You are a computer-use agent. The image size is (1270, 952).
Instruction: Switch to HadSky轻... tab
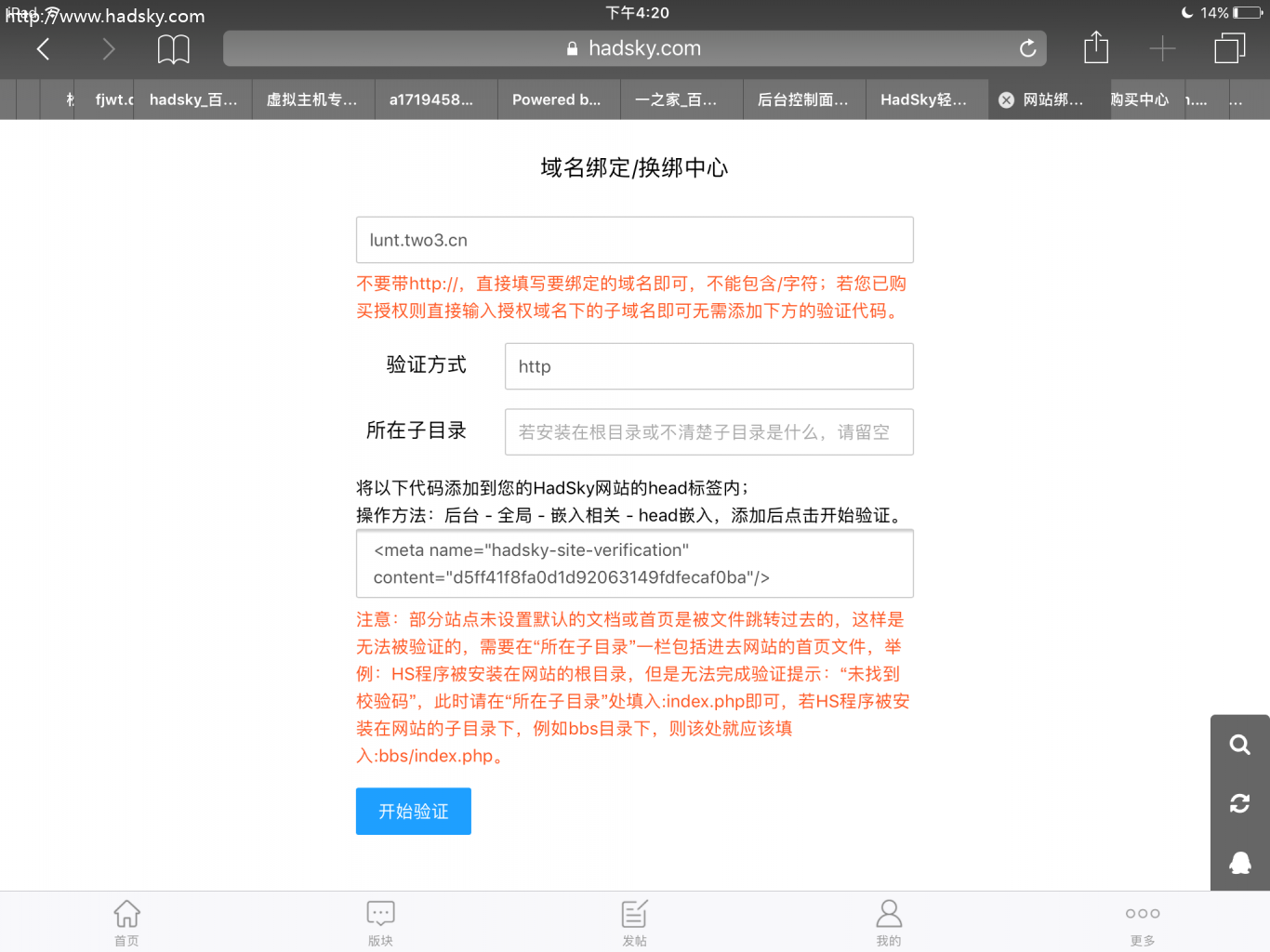click(927, 99)
